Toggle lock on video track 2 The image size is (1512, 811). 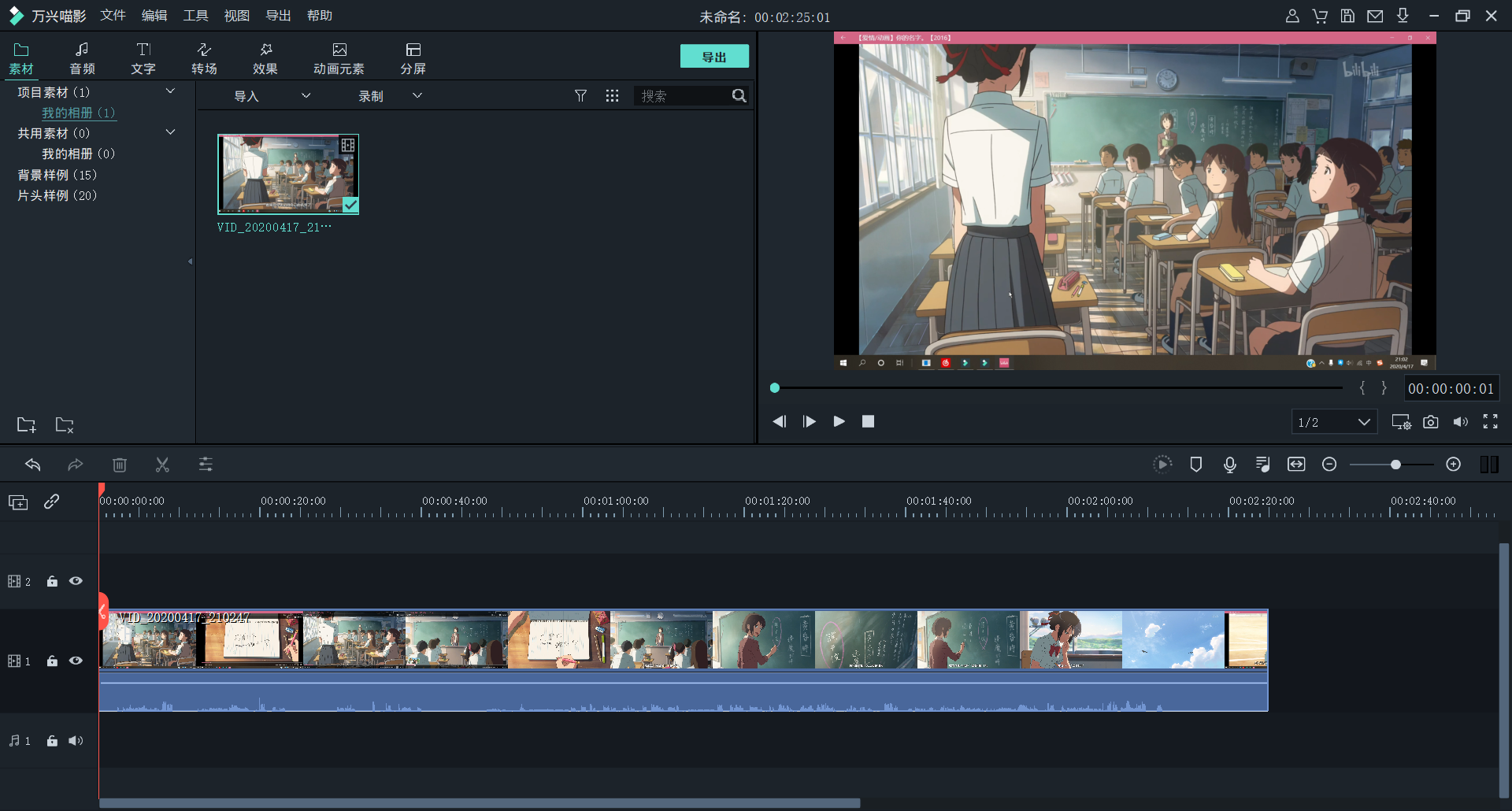coord(52,581)
